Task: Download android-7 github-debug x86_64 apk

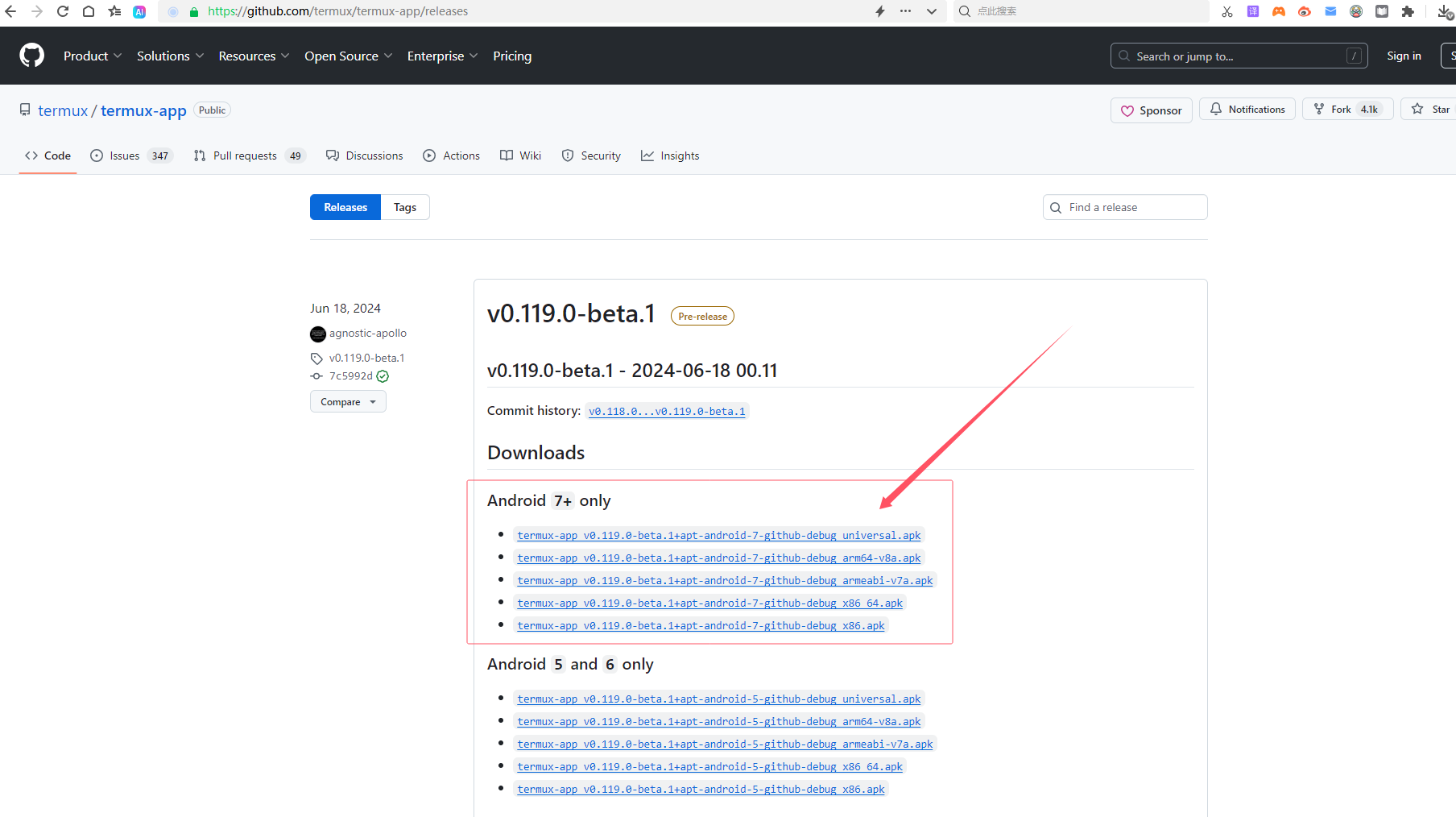Action: [x=710, y=603]
